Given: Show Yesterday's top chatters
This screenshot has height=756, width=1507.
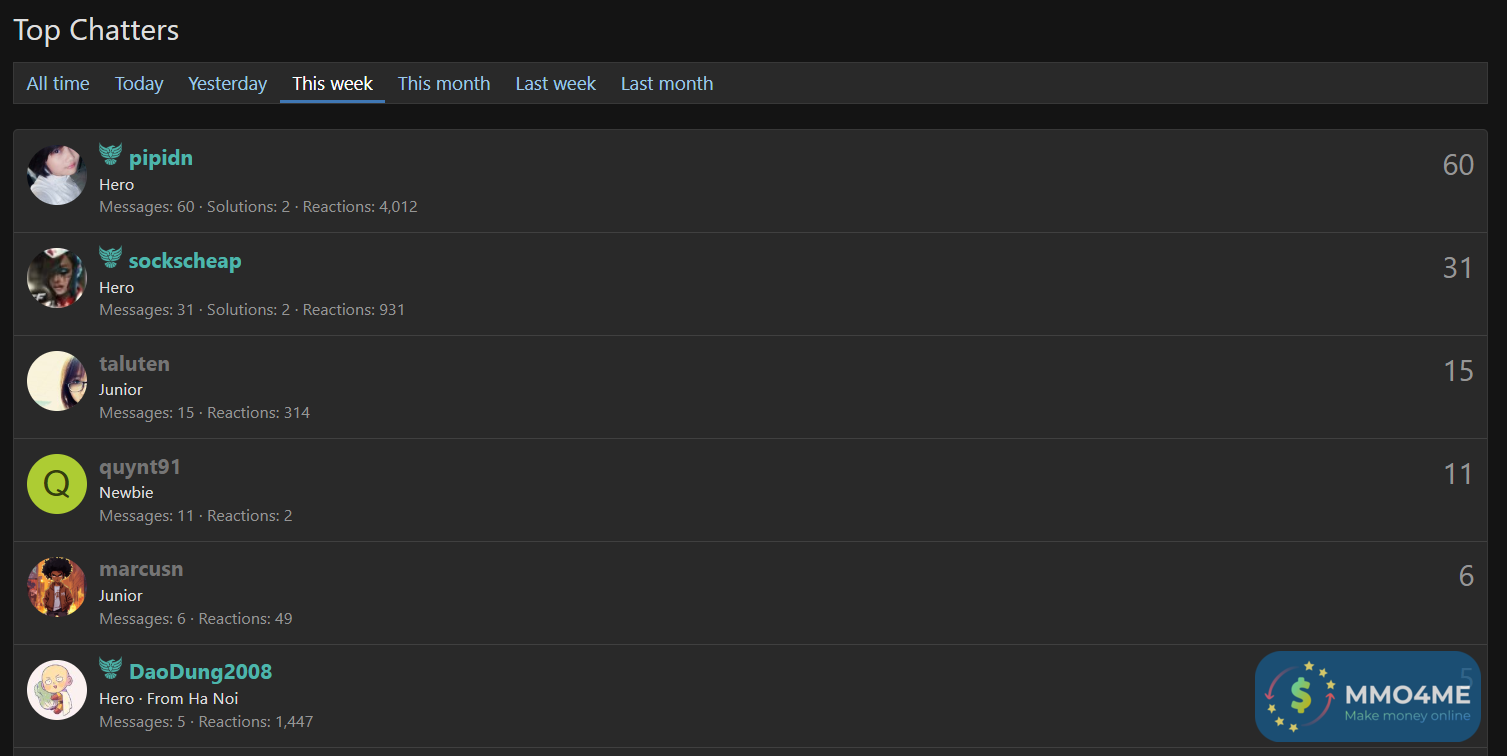Looking at the screenshot, I should click(x=227, y=84).
